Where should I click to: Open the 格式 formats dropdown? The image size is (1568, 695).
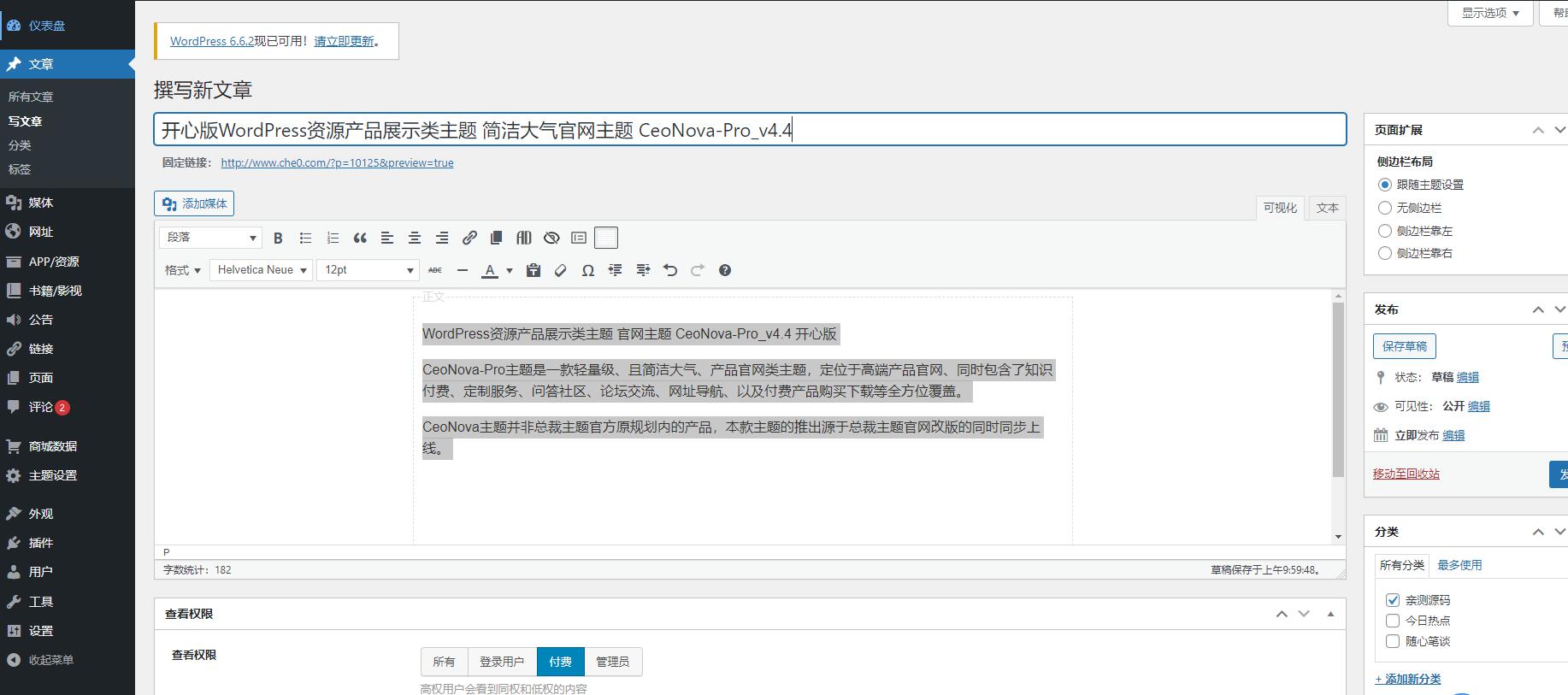(x=182, y=270)
